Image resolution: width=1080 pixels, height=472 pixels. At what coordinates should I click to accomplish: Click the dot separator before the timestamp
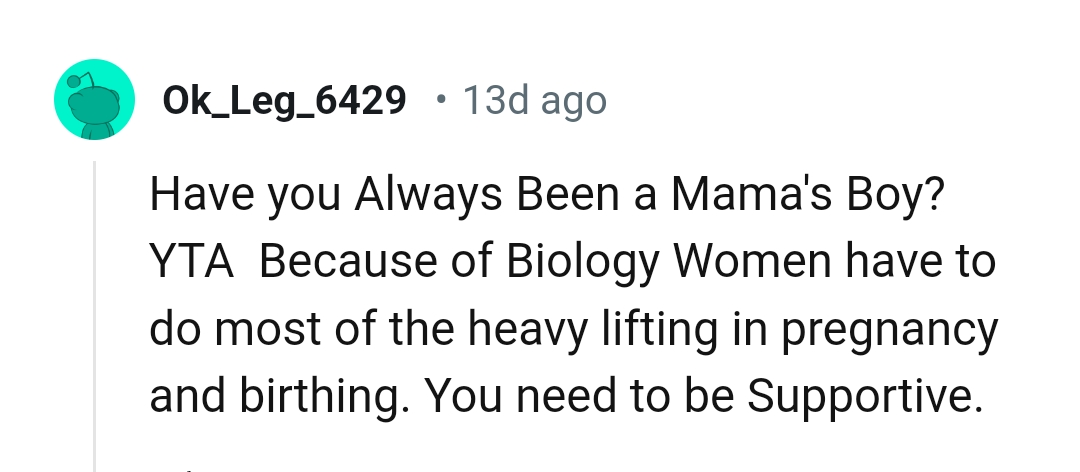(x=441, y=100)
